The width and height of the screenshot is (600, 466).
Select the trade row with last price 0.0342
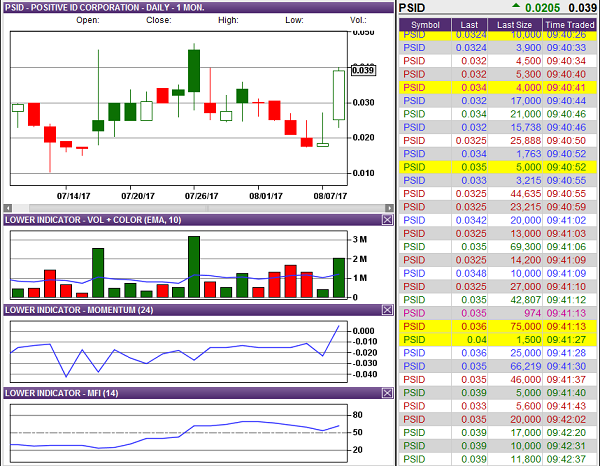(497, 220)
